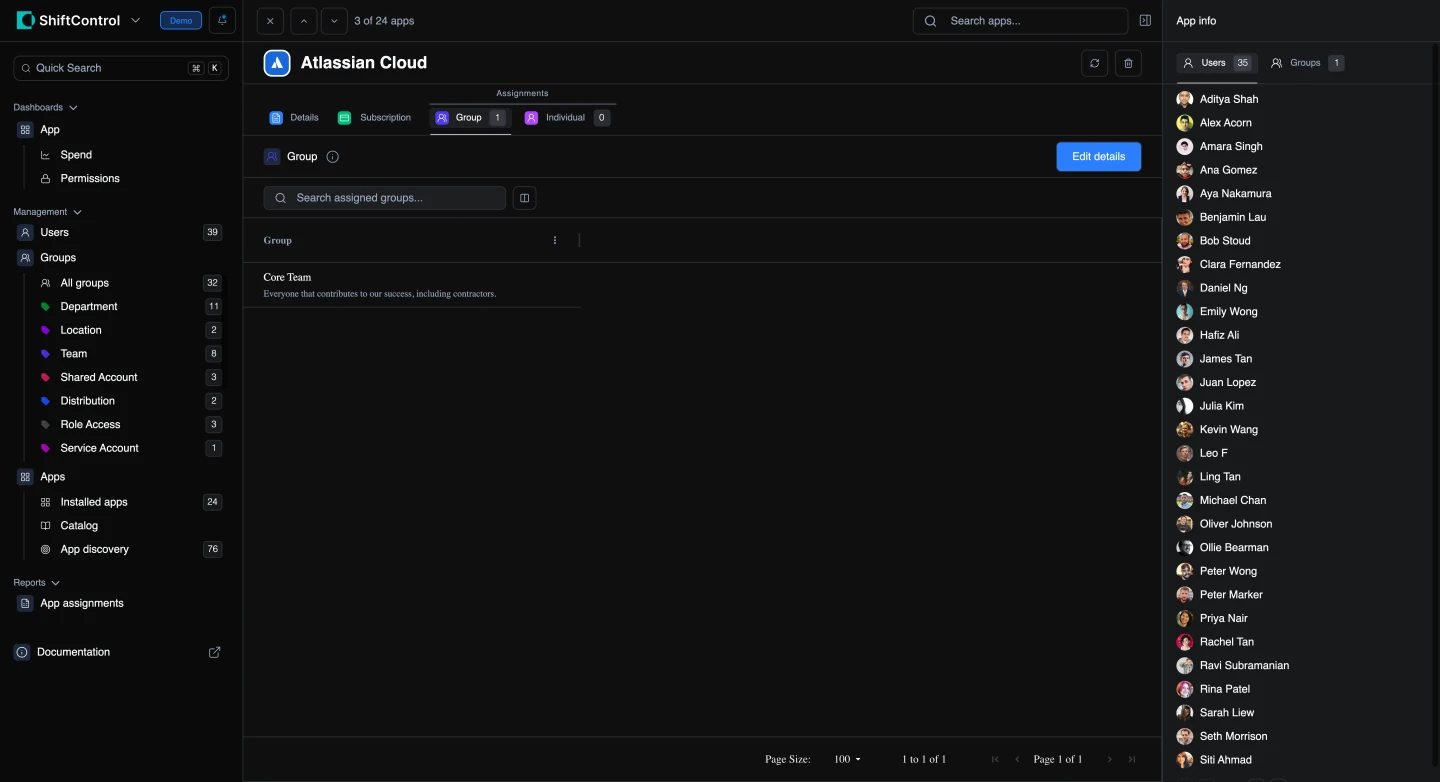Focus the Search assigned groups field

[385, 198]
